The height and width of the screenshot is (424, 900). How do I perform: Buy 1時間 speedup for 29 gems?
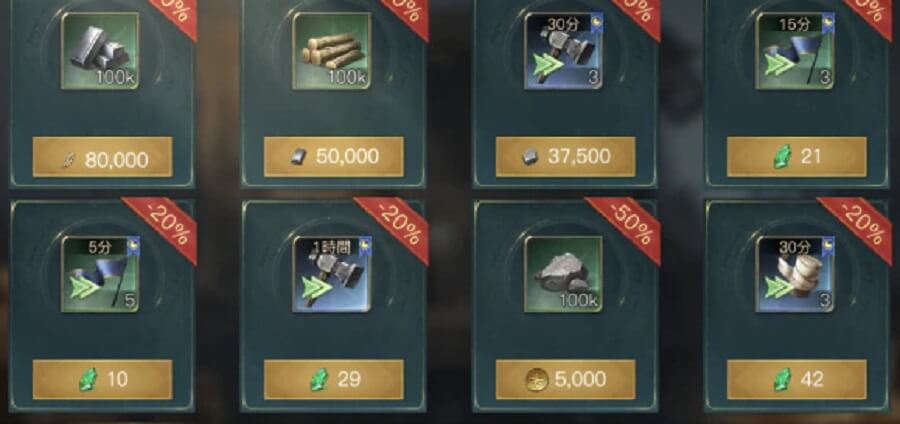(x=333, y=380)
